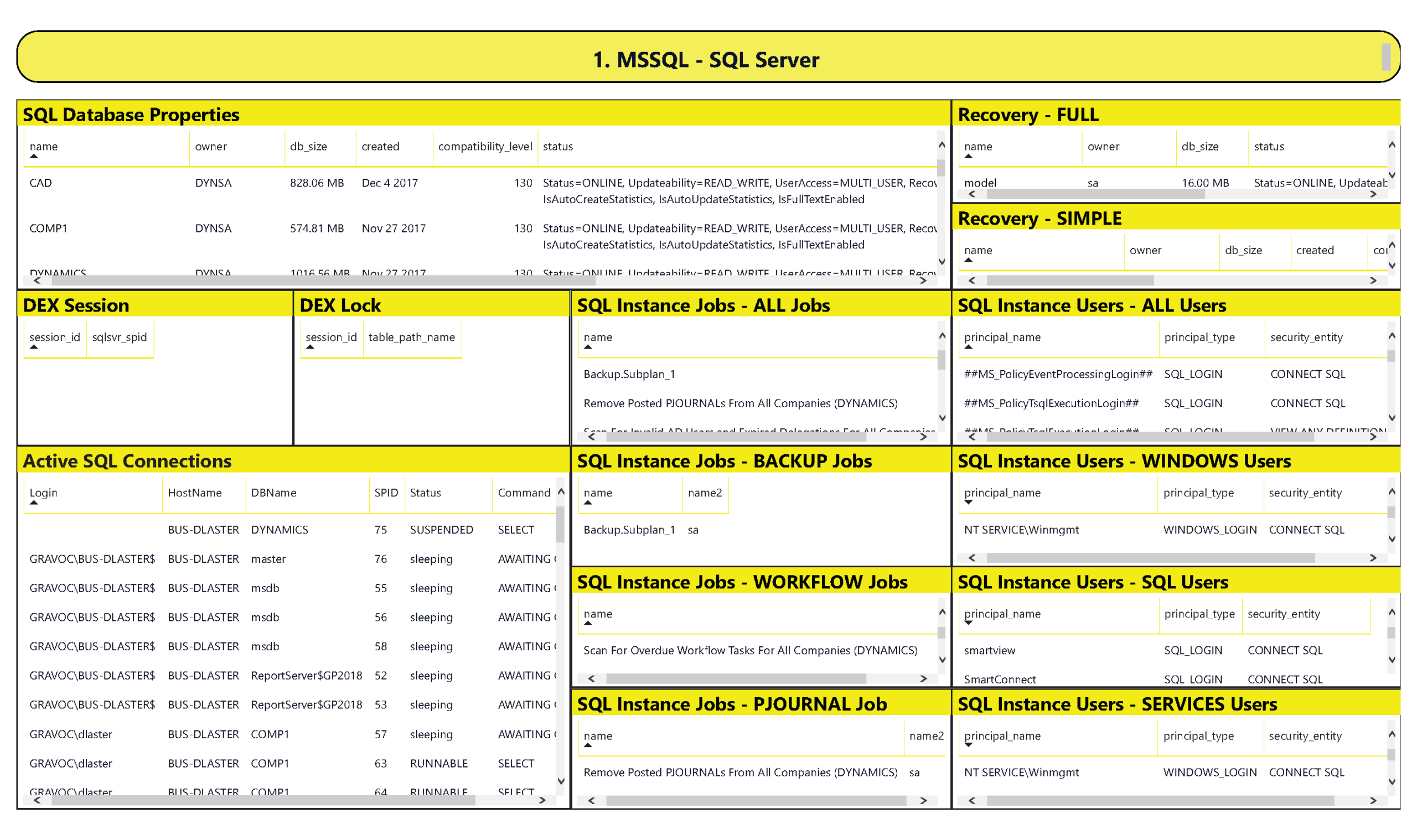1417x840 pixels.
Task: Select model database in Recovery - FULL
Action: (980, 183)
